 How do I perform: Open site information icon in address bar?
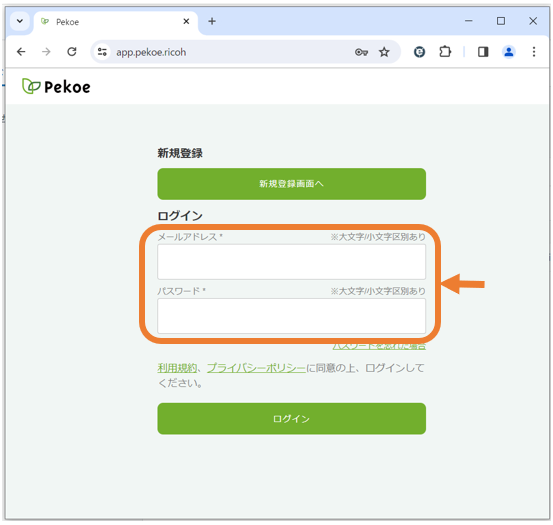[x=102, y=52]
